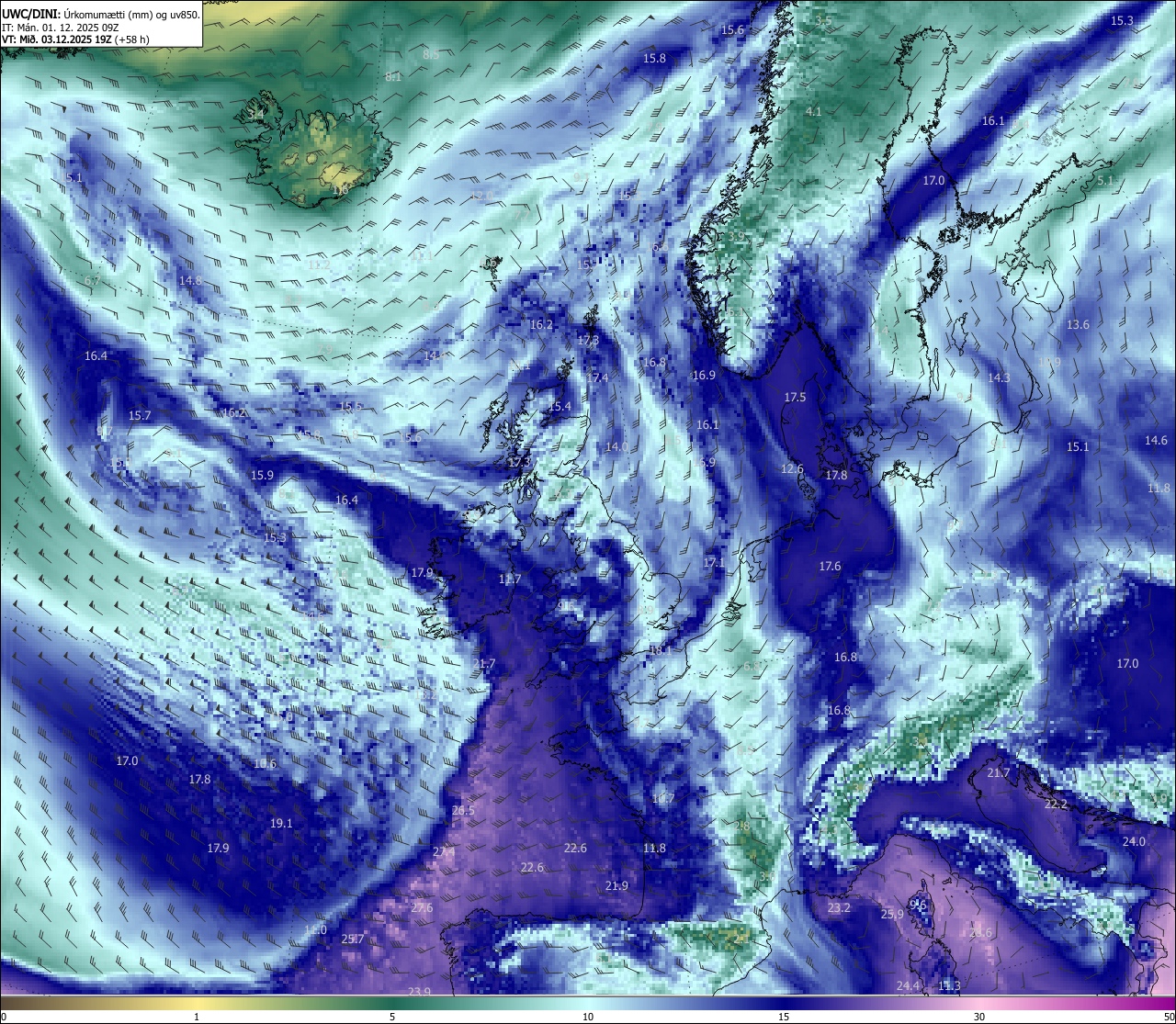1176x1024 pixels.
Task: Click the color scale tick label "10"
Action: (x=588, y=1017)
